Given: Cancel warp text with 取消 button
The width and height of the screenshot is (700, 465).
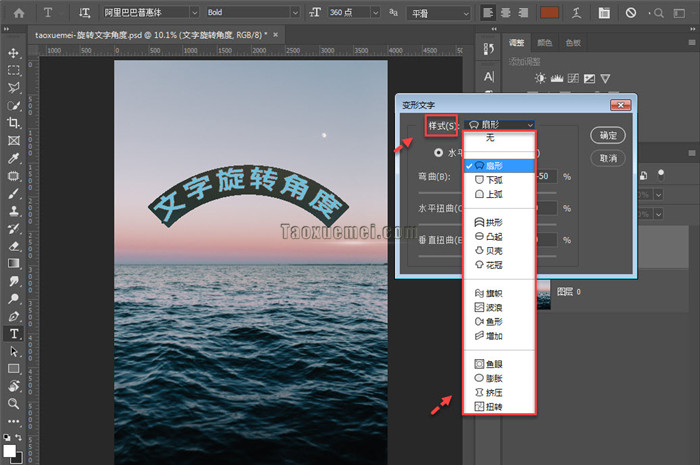Looking at the screenshot, I should tap(608, 158).
